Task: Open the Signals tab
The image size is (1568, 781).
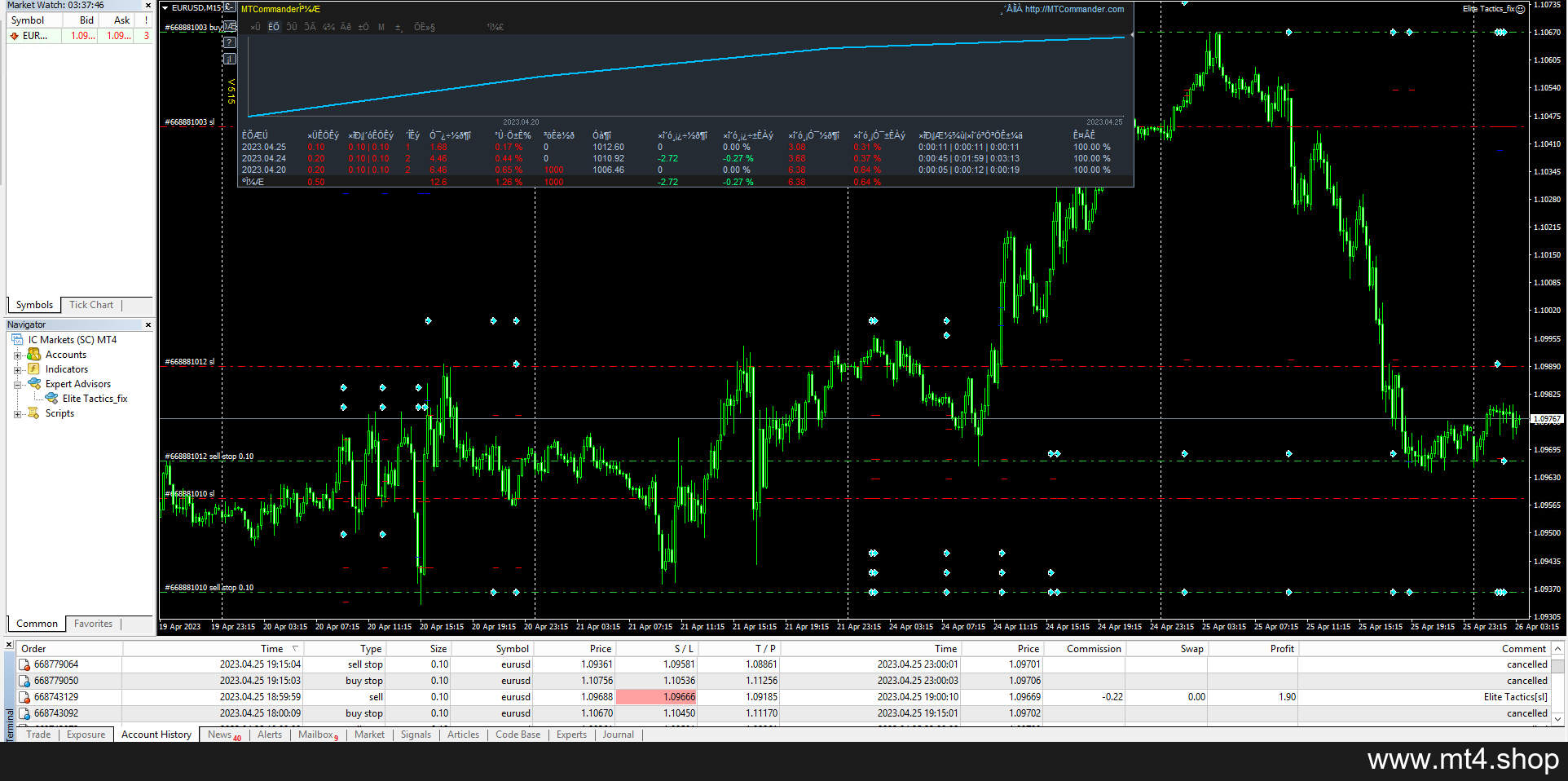Action: [416, 735]
